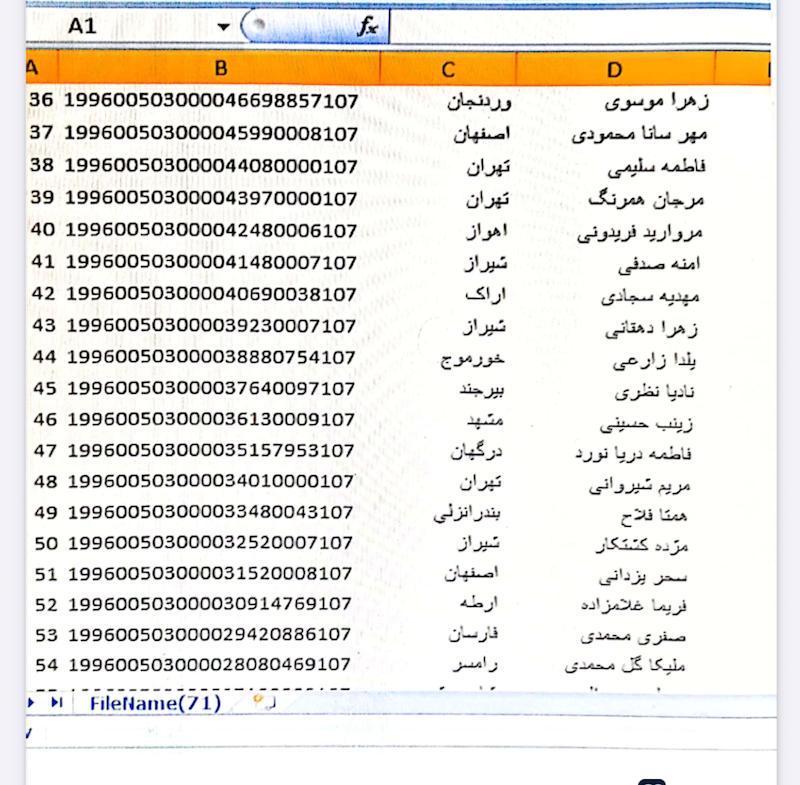This screenshot has height=785, width=800.
Task: Select cell 19960050300004248006107
Action: point(211,231)
